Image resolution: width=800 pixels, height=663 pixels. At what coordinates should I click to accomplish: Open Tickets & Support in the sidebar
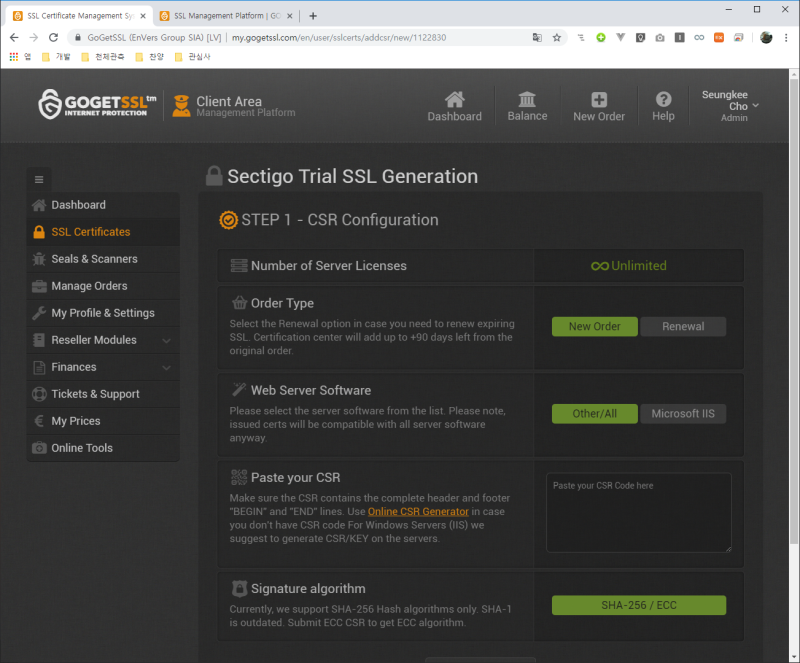point(103,395)
